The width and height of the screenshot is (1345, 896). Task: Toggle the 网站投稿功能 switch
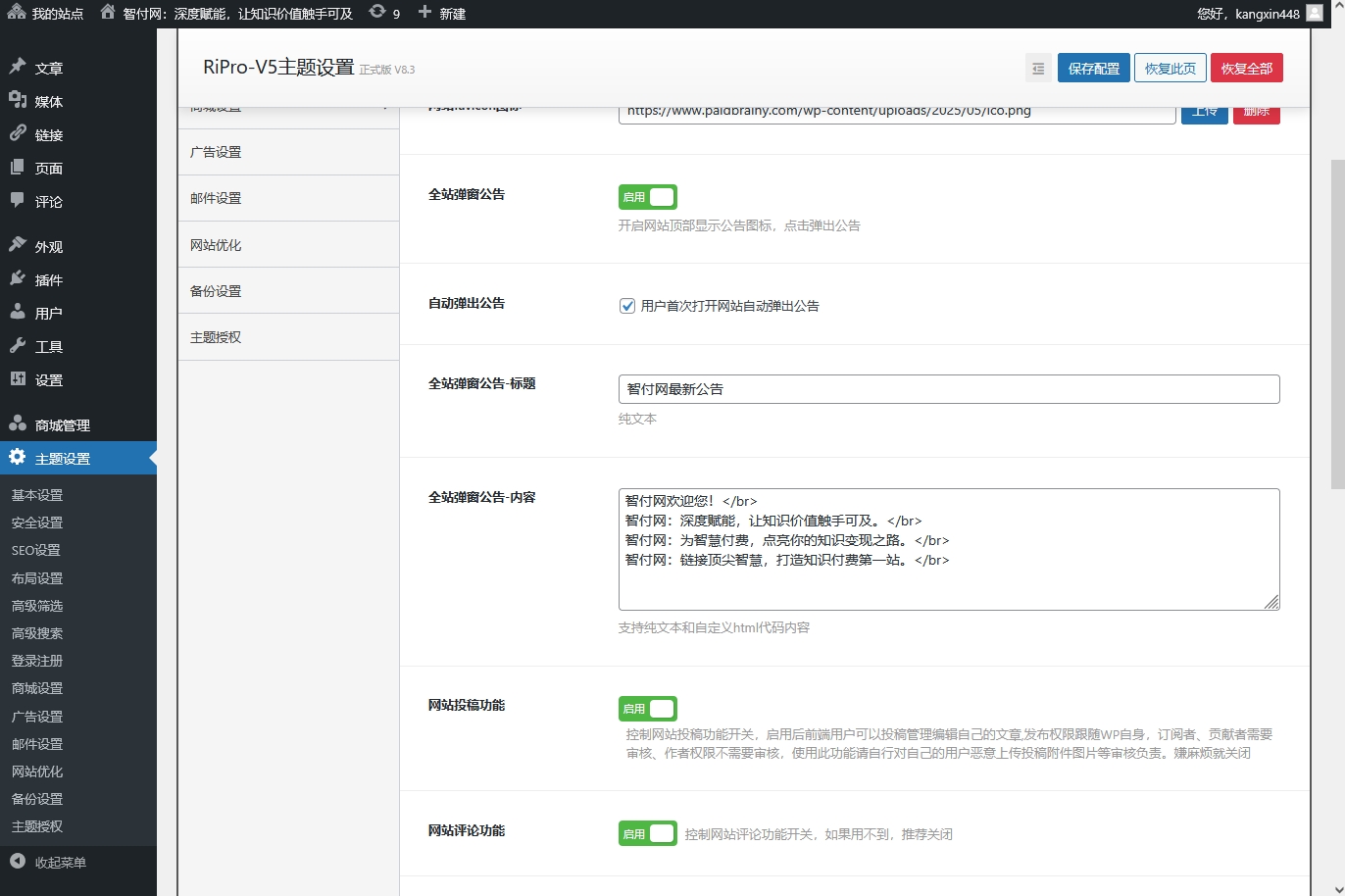[x=647, y=709]
